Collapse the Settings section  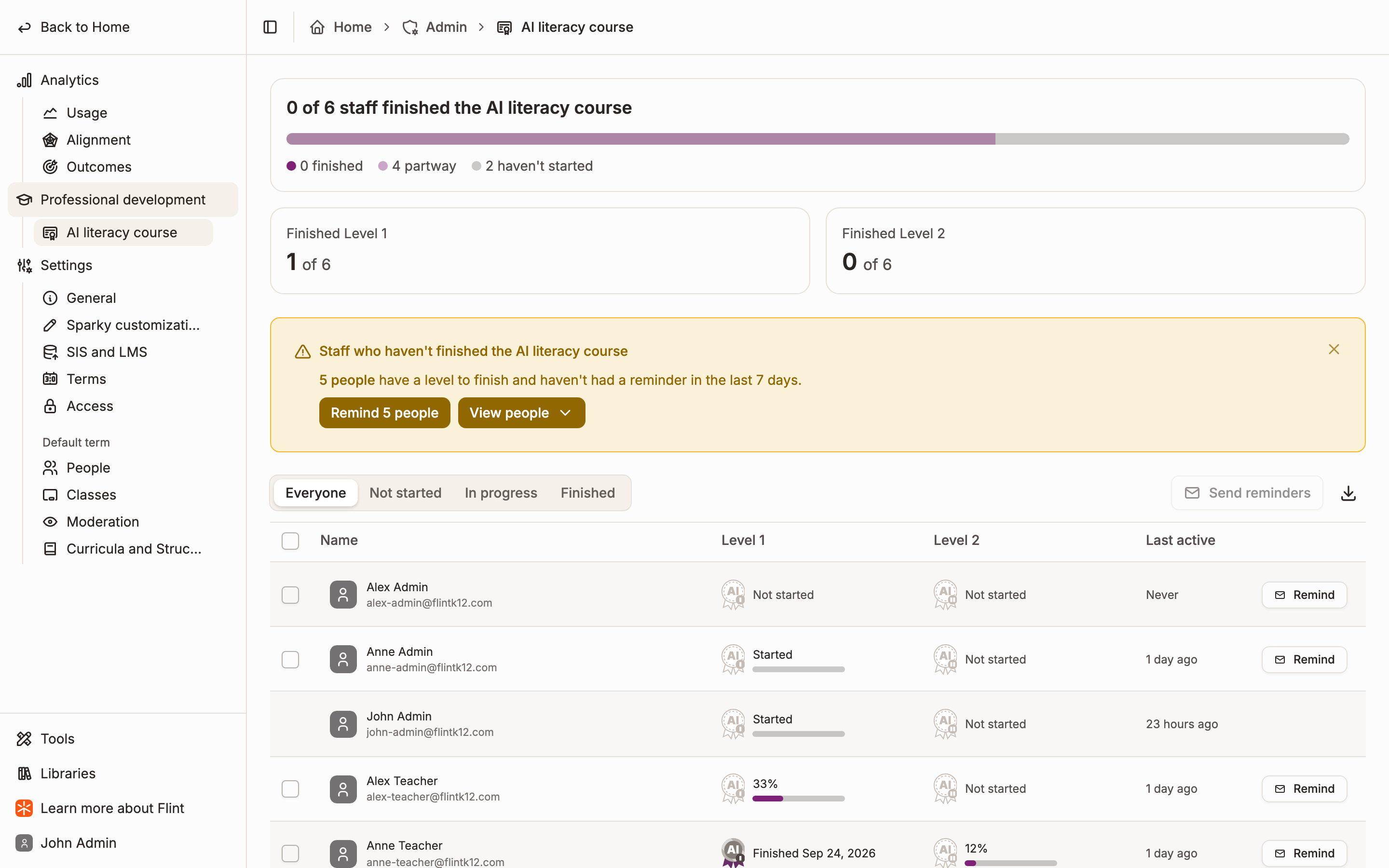click(x=67, y=265)
